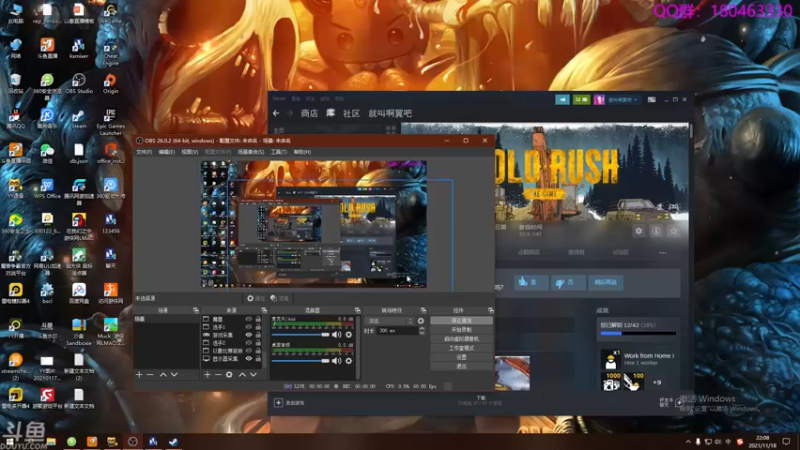This screenshot has height=450, width=800.
Task: Increase transition duration with up stepper
Action: point(421,329)
